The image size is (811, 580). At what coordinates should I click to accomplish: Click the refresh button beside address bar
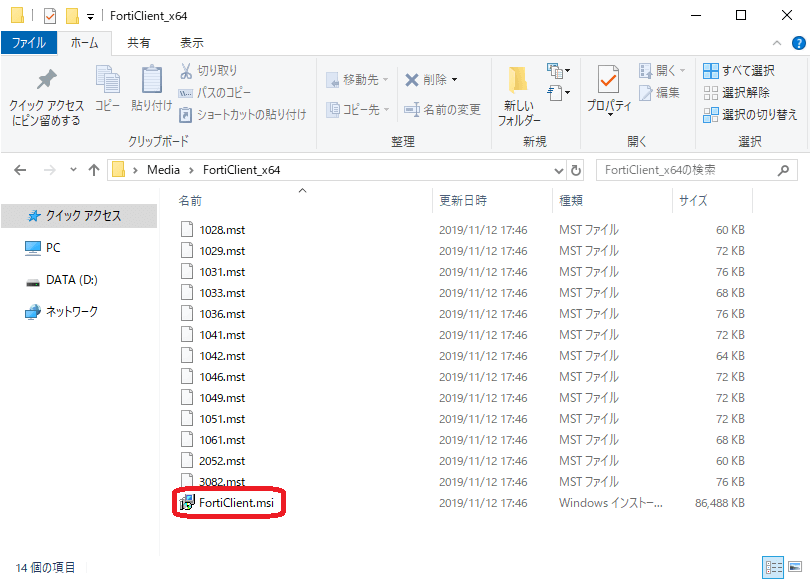[x=575, y=170]
